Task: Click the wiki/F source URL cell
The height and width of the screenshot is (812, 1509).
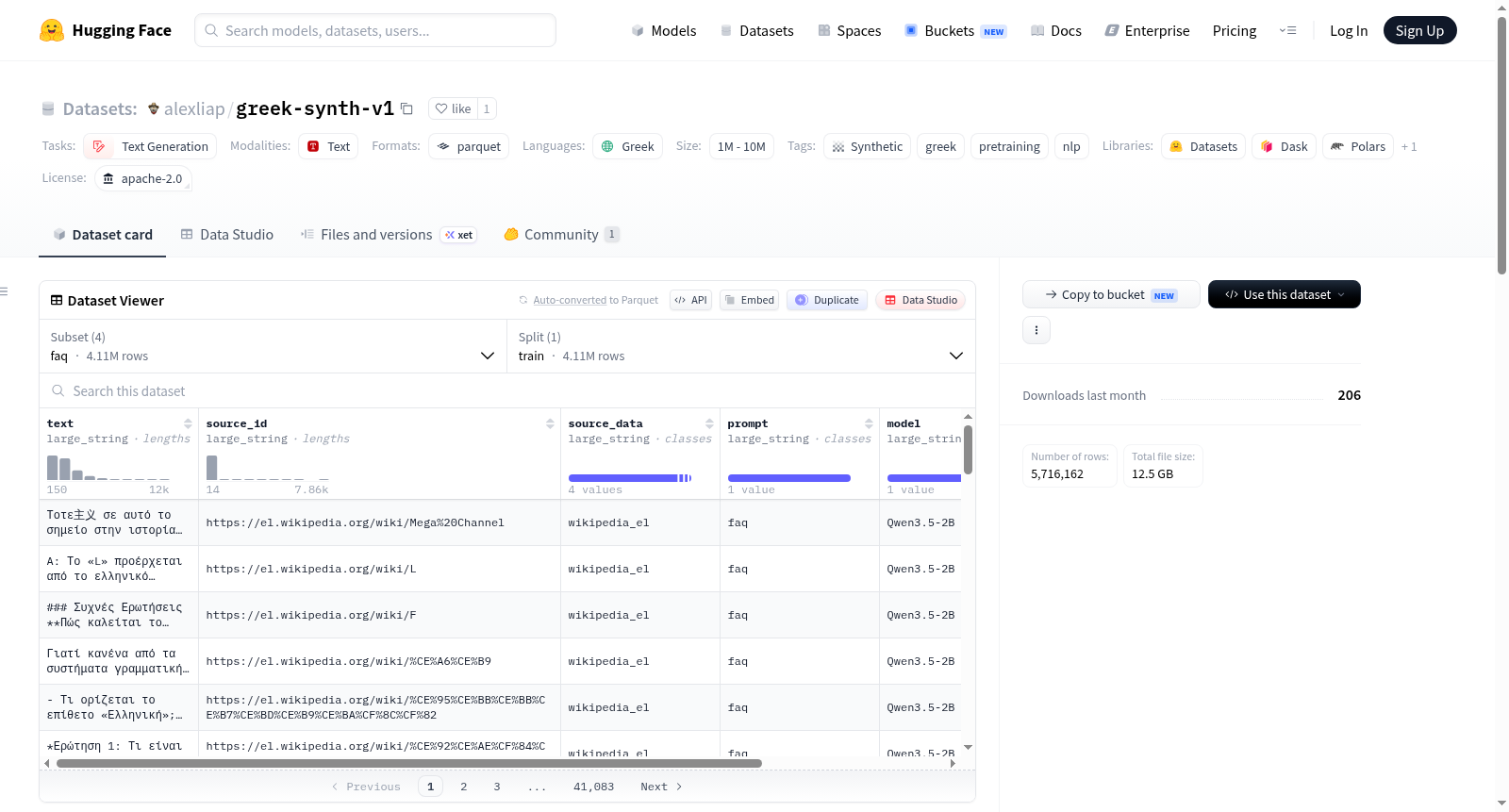Action: coord(379,615)
